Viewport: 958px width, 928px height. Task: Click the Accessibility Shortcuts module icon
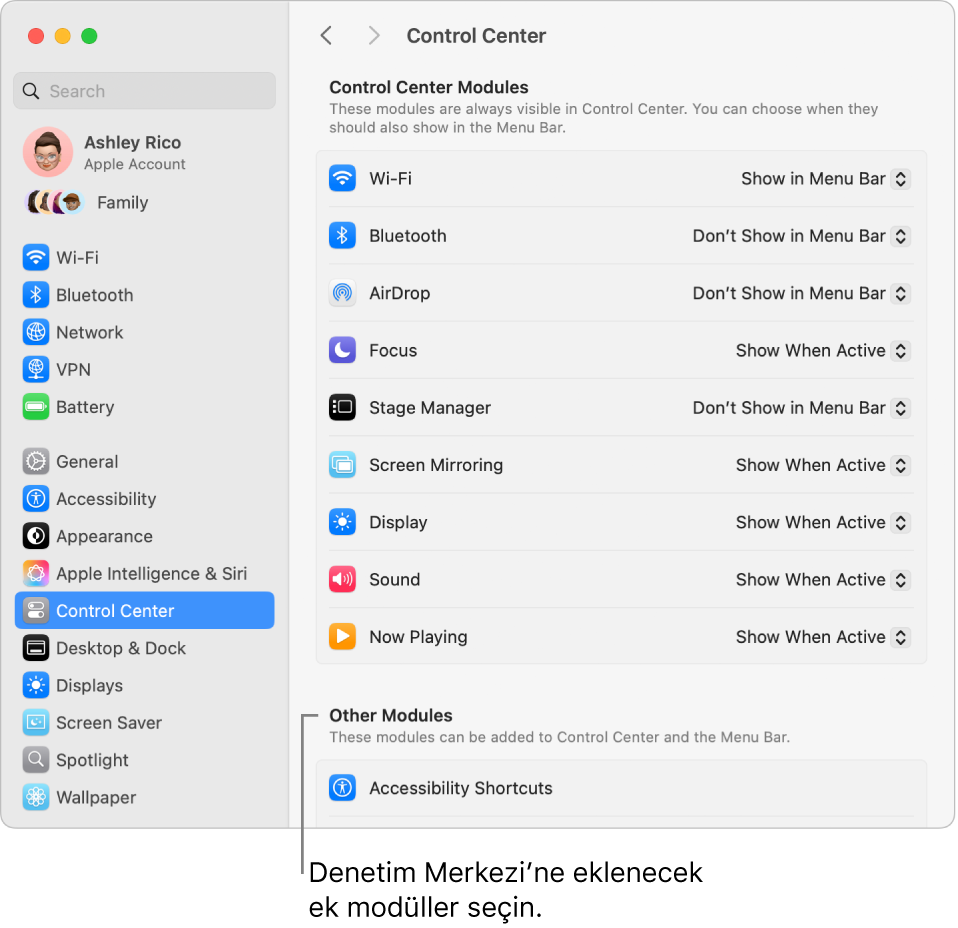(342, 787)
